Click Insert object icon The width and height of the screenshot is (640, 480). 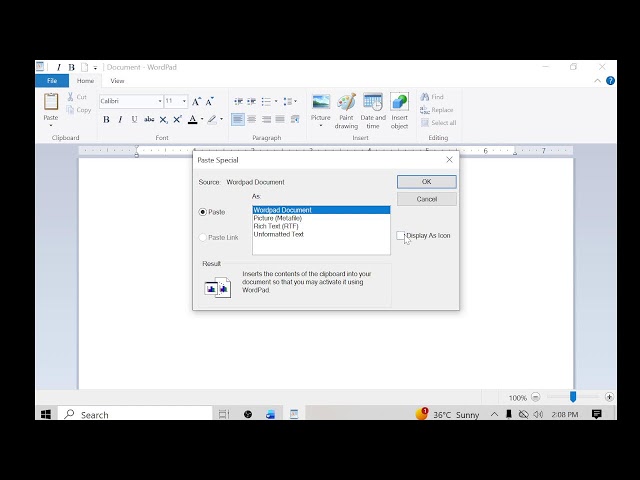click(x=399, y=102)
